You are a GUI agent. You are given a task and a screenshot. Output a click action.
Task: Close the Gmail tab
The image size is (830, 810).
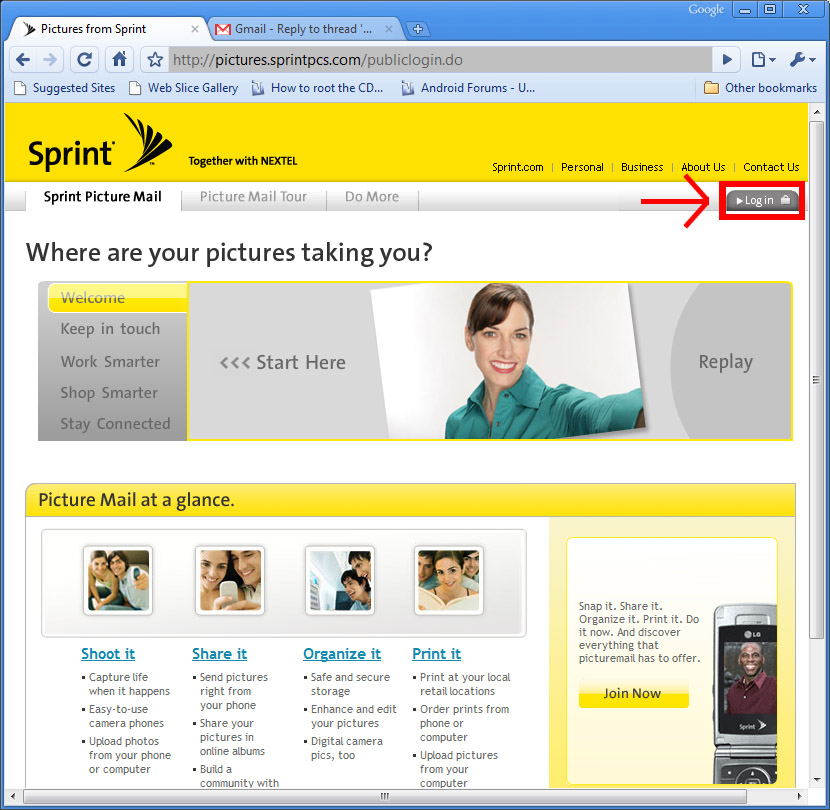tap(389, 29)
